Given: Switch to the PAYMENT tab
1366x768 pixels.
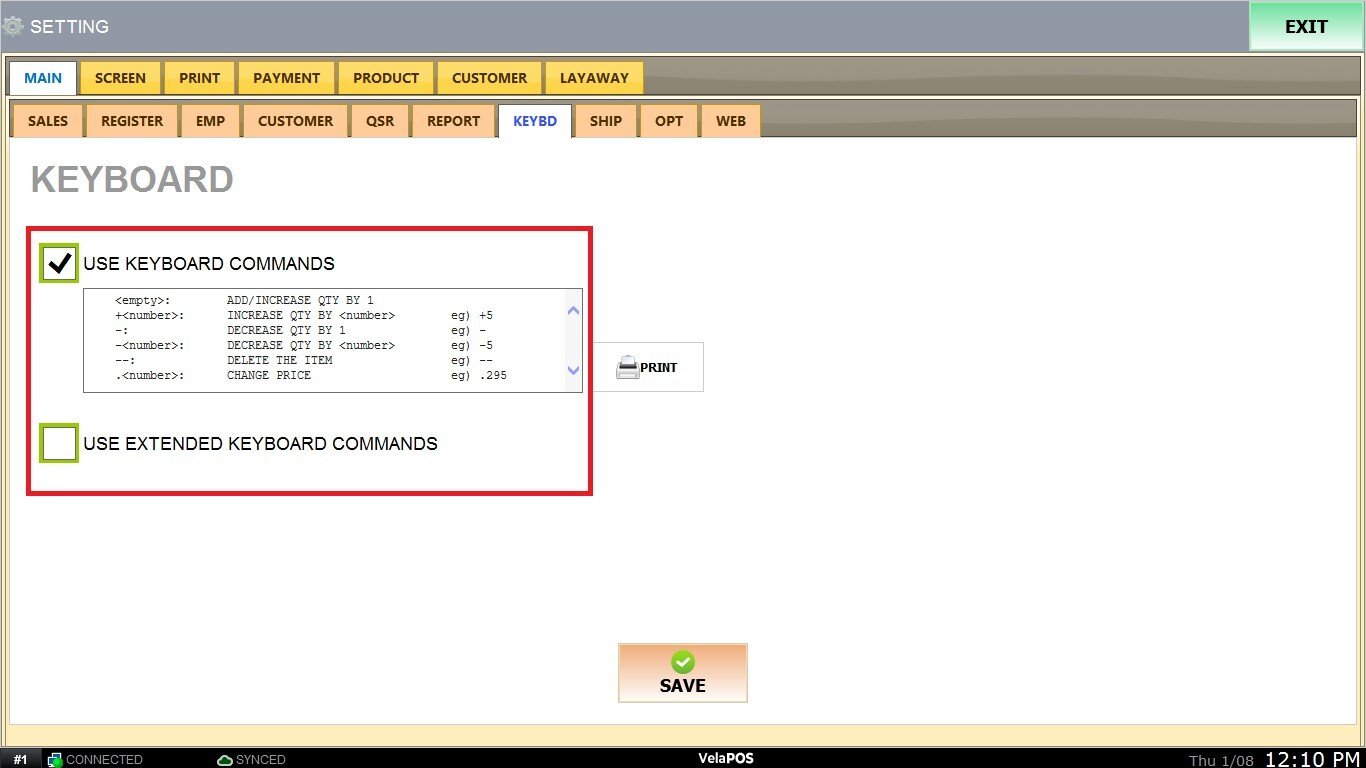Looking at the screenshot, I should coord(286,78).
